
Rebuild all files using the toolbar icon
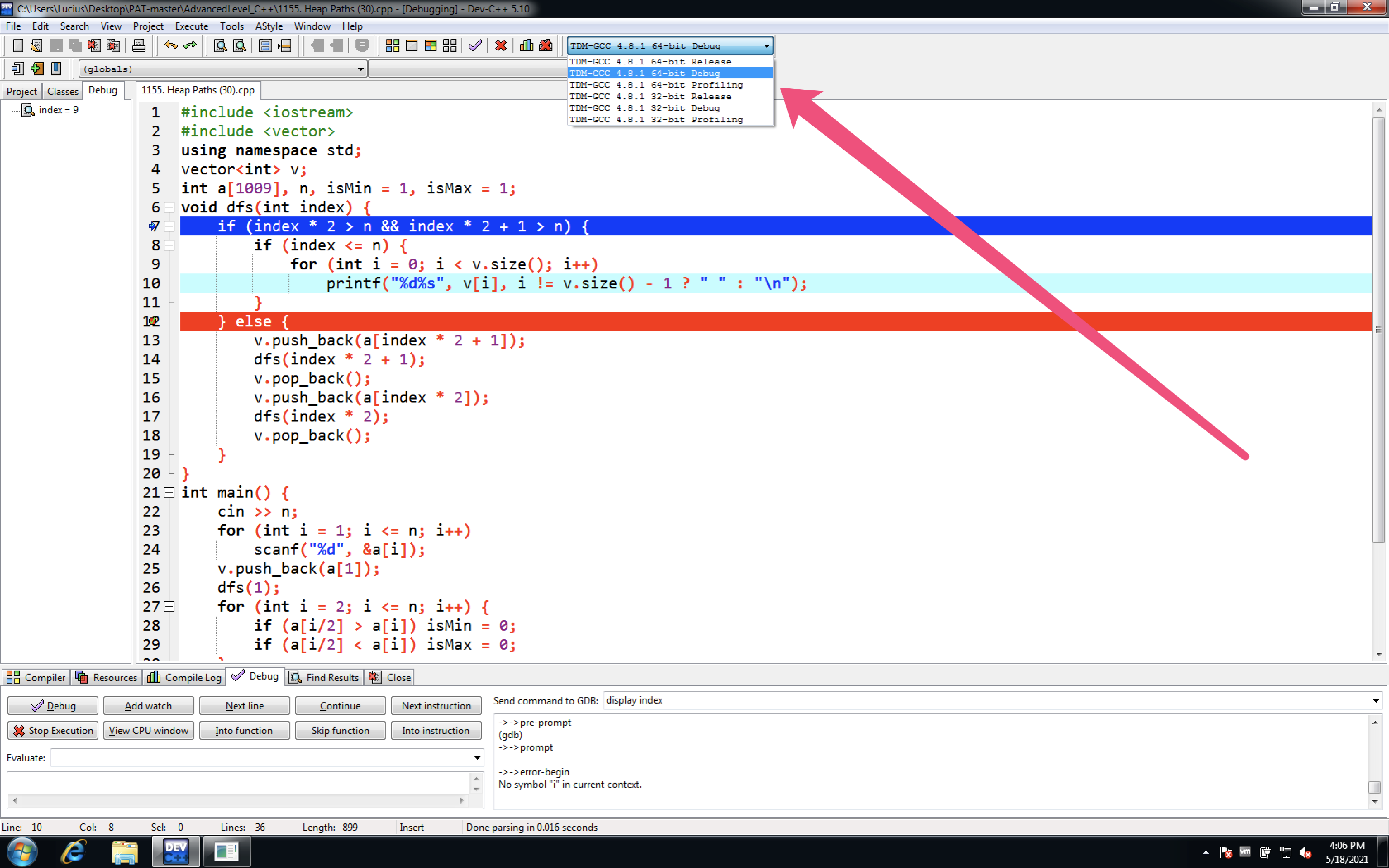450,45
